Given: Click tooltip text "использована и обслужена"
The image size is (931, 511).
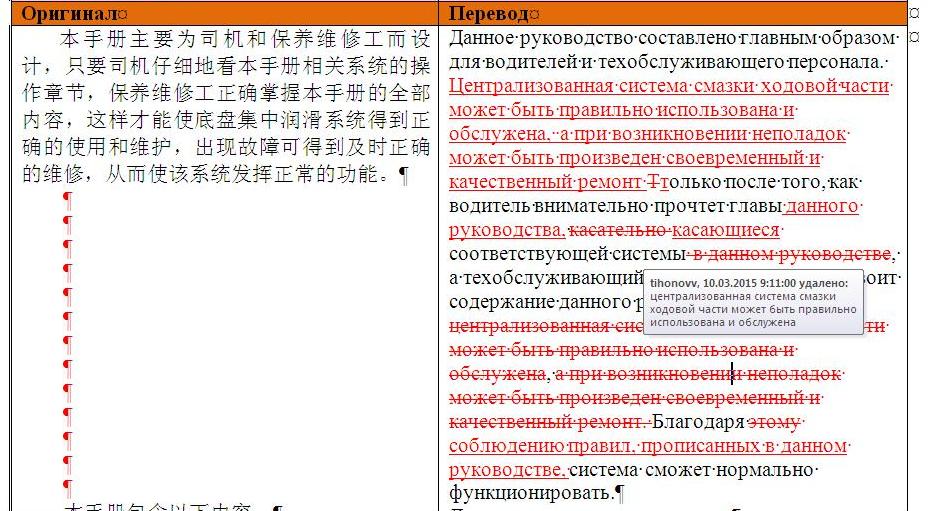Looking at the screenshot, I should tap(723, 322).
